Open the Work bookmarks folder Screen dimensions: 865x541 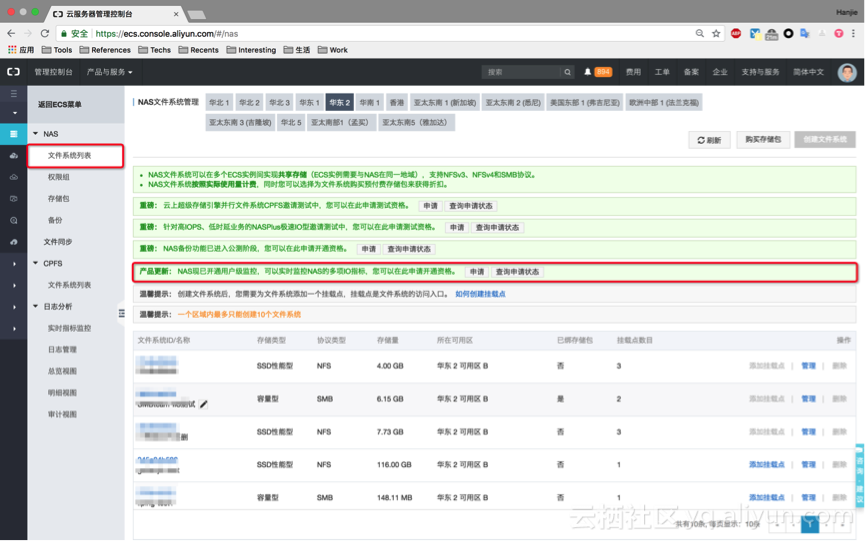(x=333, y=50)
